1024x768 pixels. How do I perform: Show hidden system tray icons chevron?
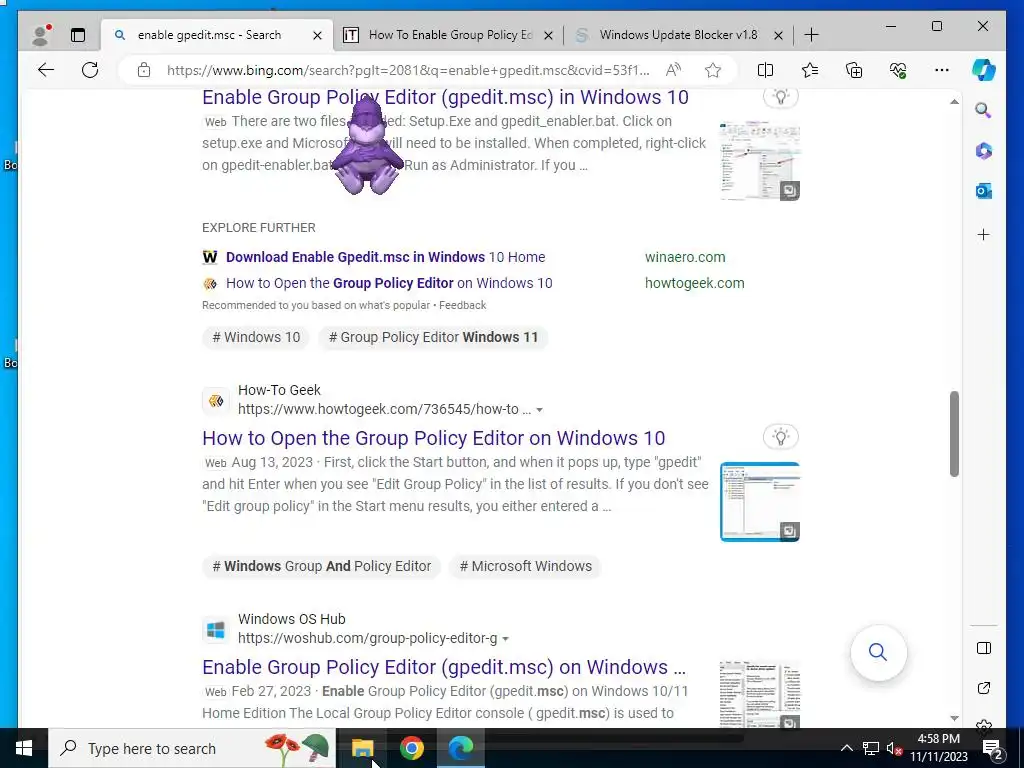846,748
